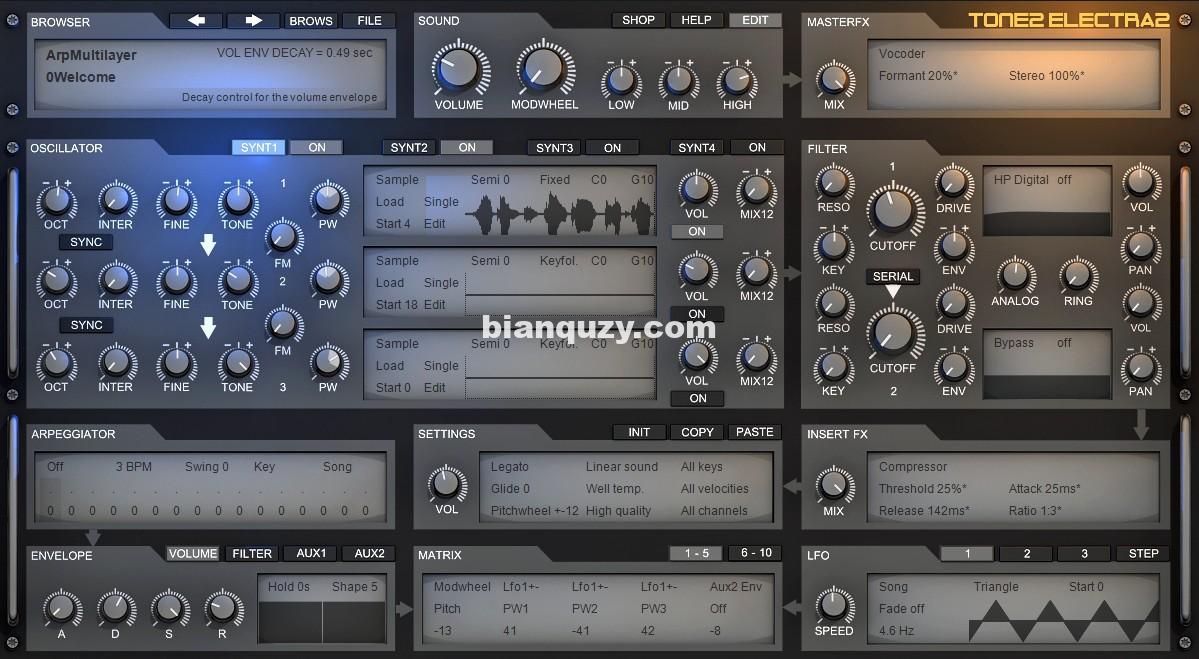Open the Linear sound mode menu
This screenshot has height=659, width=1199.
tap(622, 467)
